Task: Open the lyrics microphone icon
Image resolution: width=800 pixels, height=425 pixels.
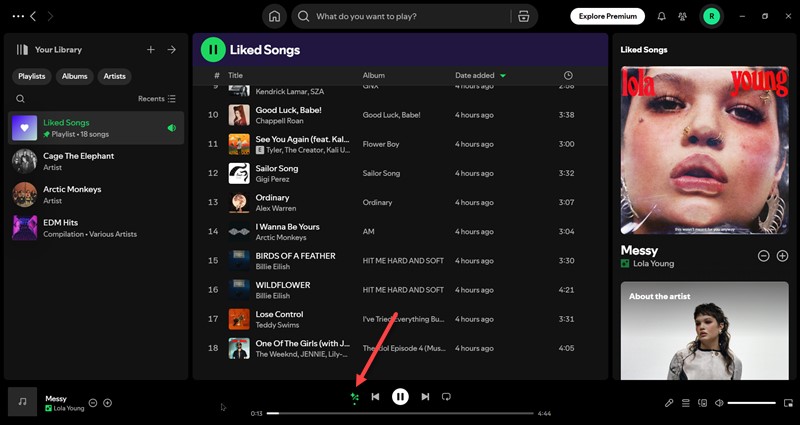Action: click(669, 403)
